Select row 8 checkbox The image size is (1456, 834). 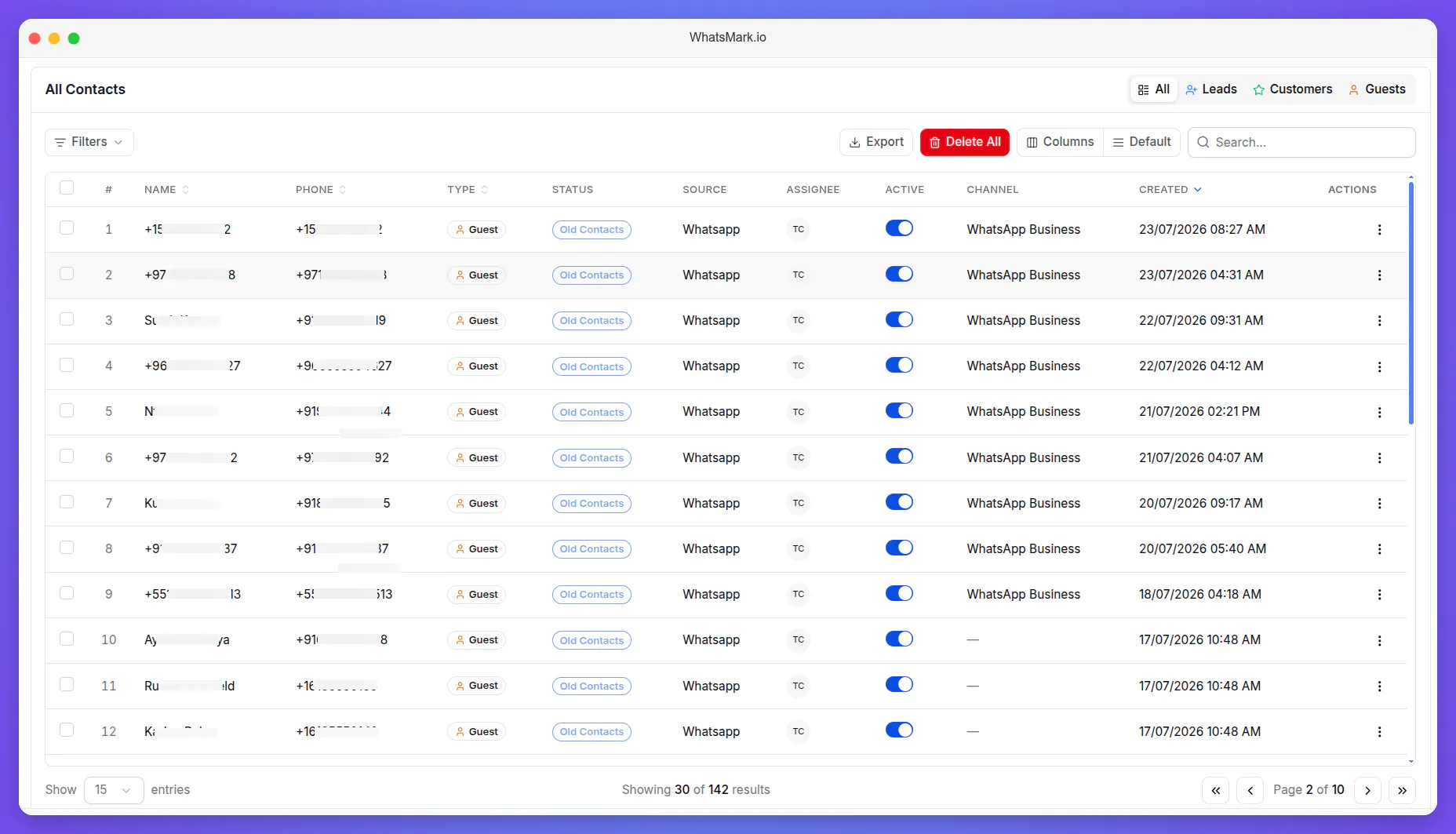click(x=67, y=547)
